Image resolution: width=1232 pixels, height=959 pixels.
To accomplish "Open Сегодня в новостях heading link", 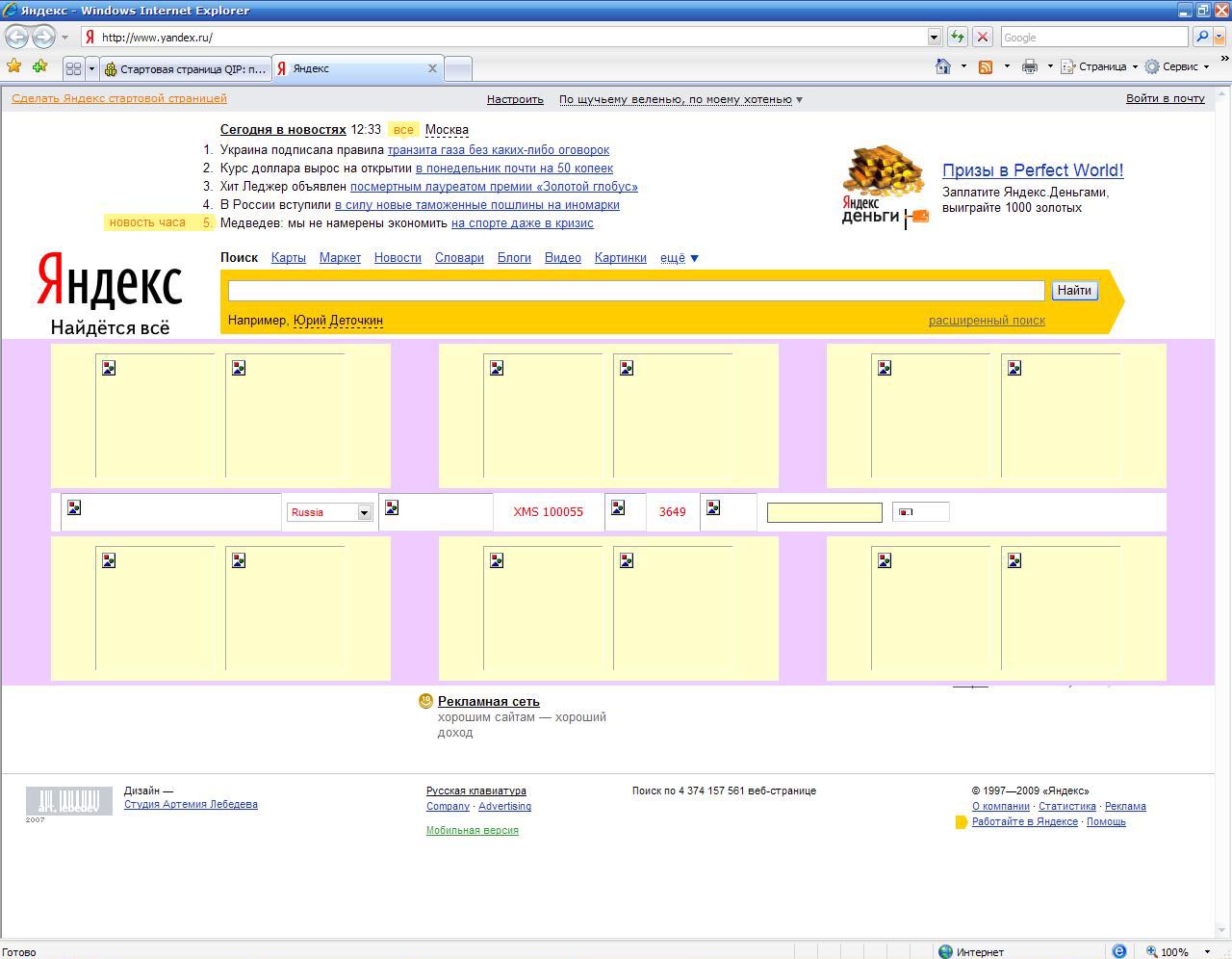I will (x=283, y=129).
